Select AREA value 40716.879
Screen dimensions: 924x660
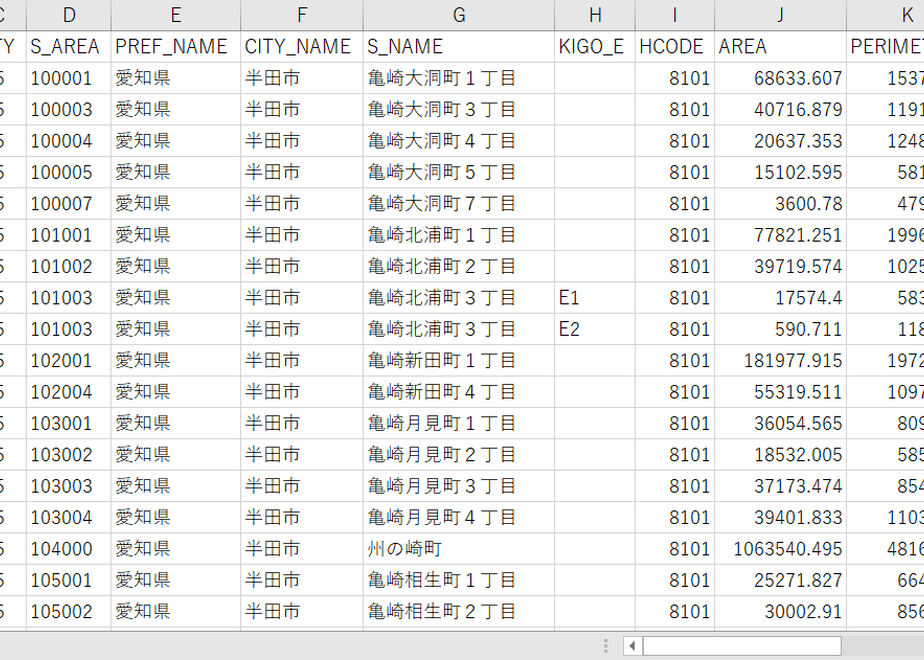pos(780,109)
